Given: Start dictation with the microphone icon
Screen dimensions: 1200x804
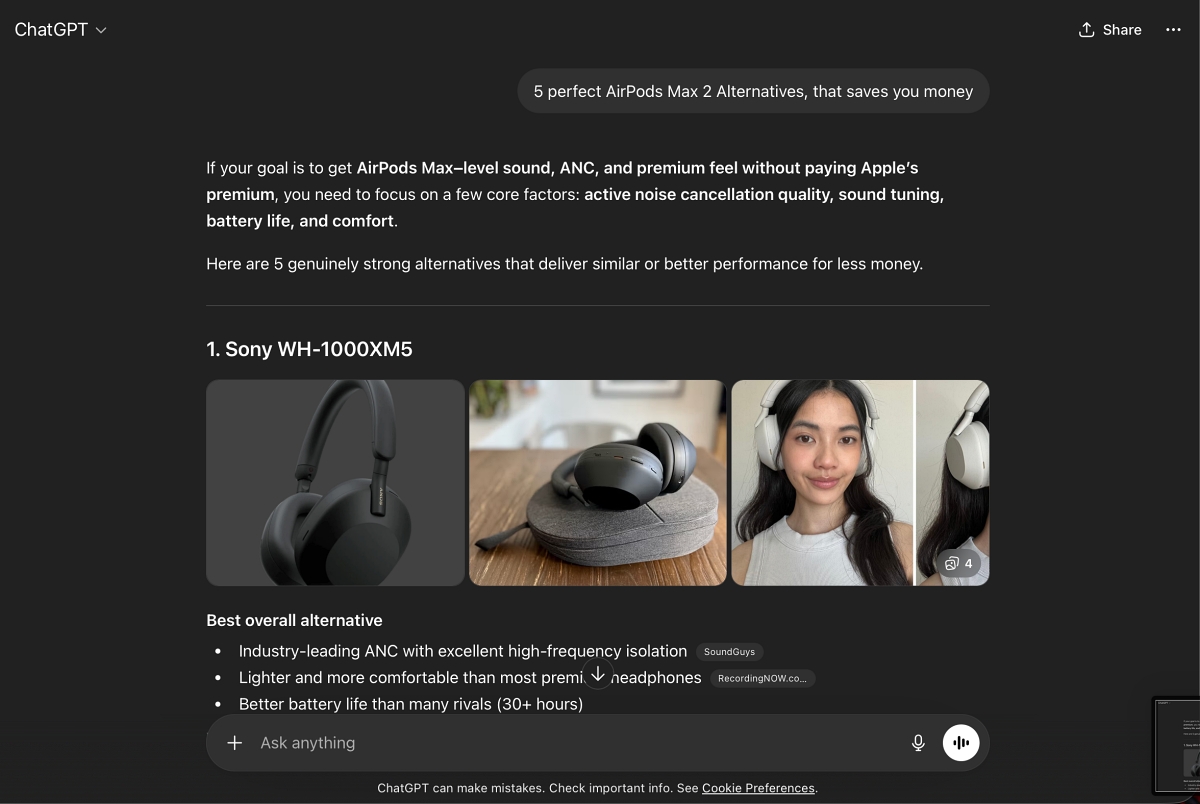Looking at the screenshot, I should [x=918, y=743].
